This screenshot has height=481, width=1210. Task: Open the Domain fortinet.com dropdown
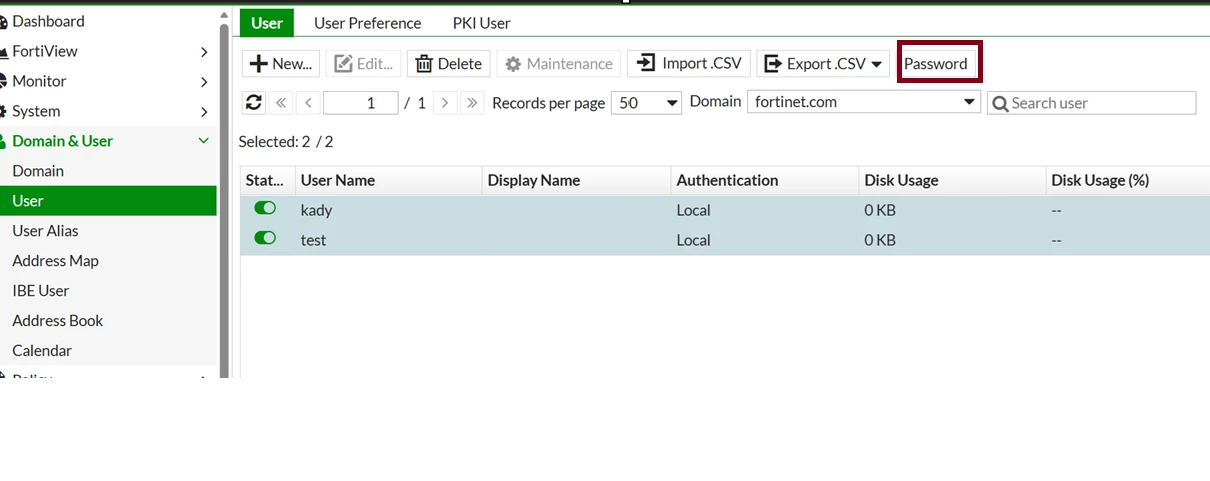(864, 102)
